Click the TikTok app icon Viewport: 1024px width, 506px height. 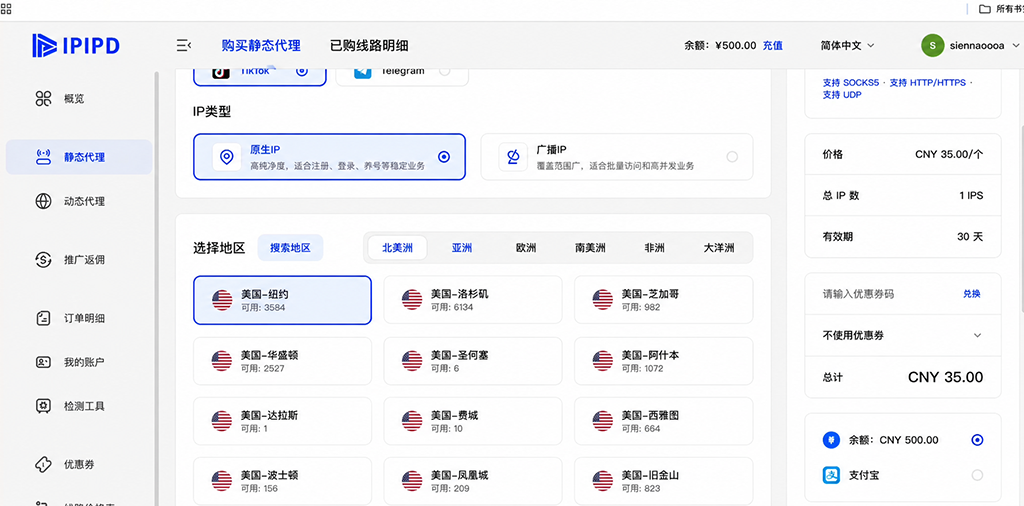coord(221,72)
